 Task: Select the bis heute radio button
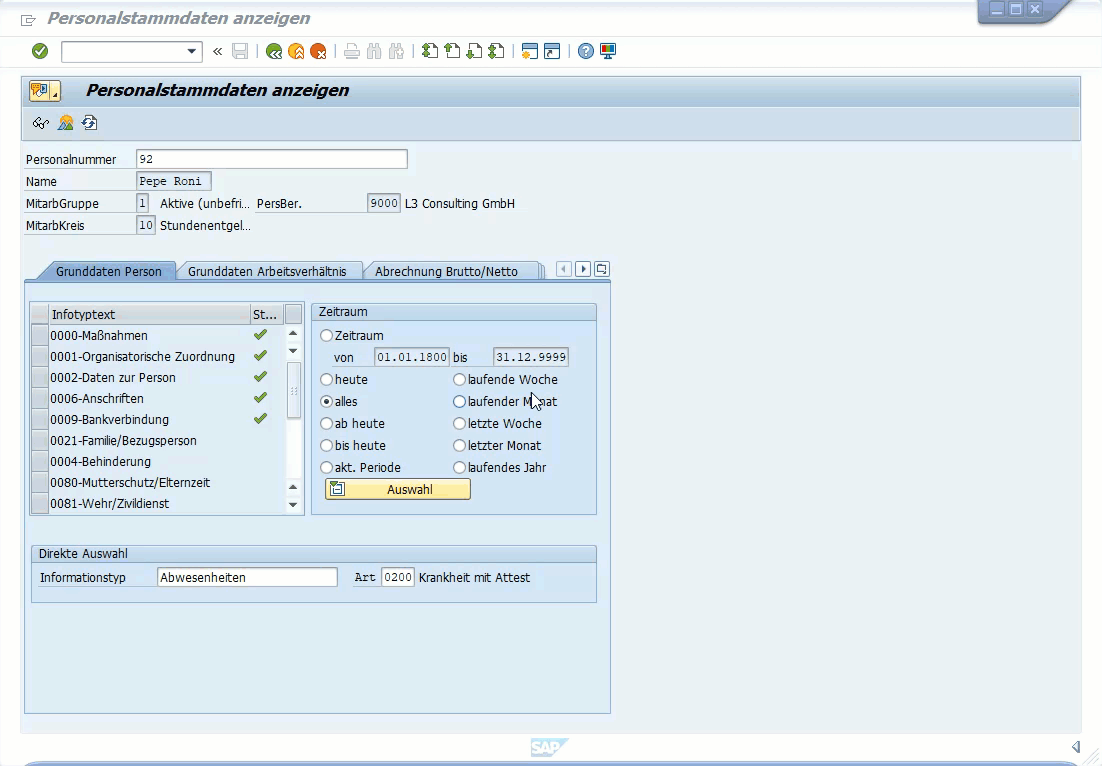click(326, 446)
